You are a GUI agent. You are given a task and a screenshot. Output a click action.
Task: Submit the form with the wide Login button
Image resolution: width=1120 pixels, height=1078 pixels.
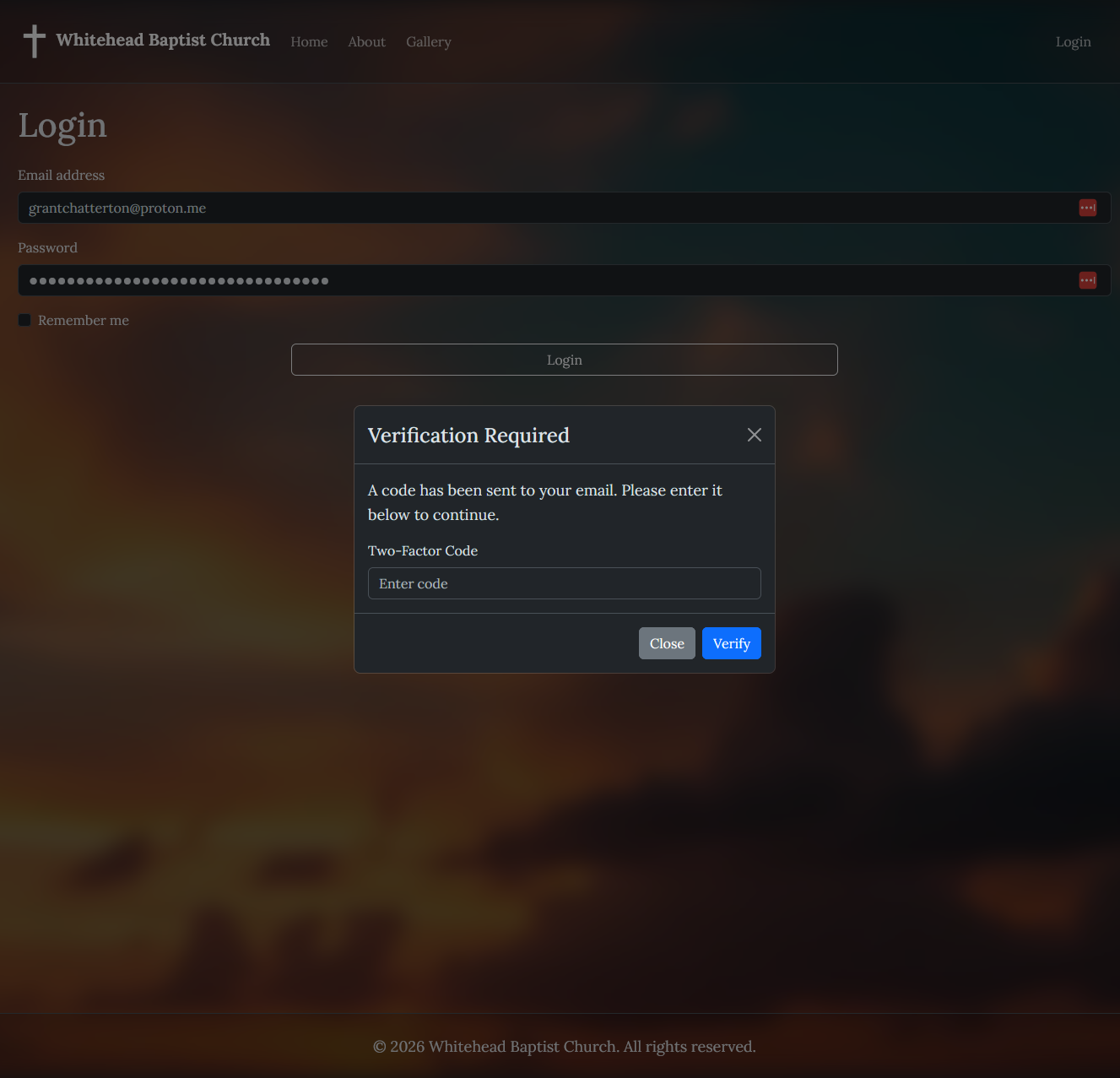[x=564, y=360]
